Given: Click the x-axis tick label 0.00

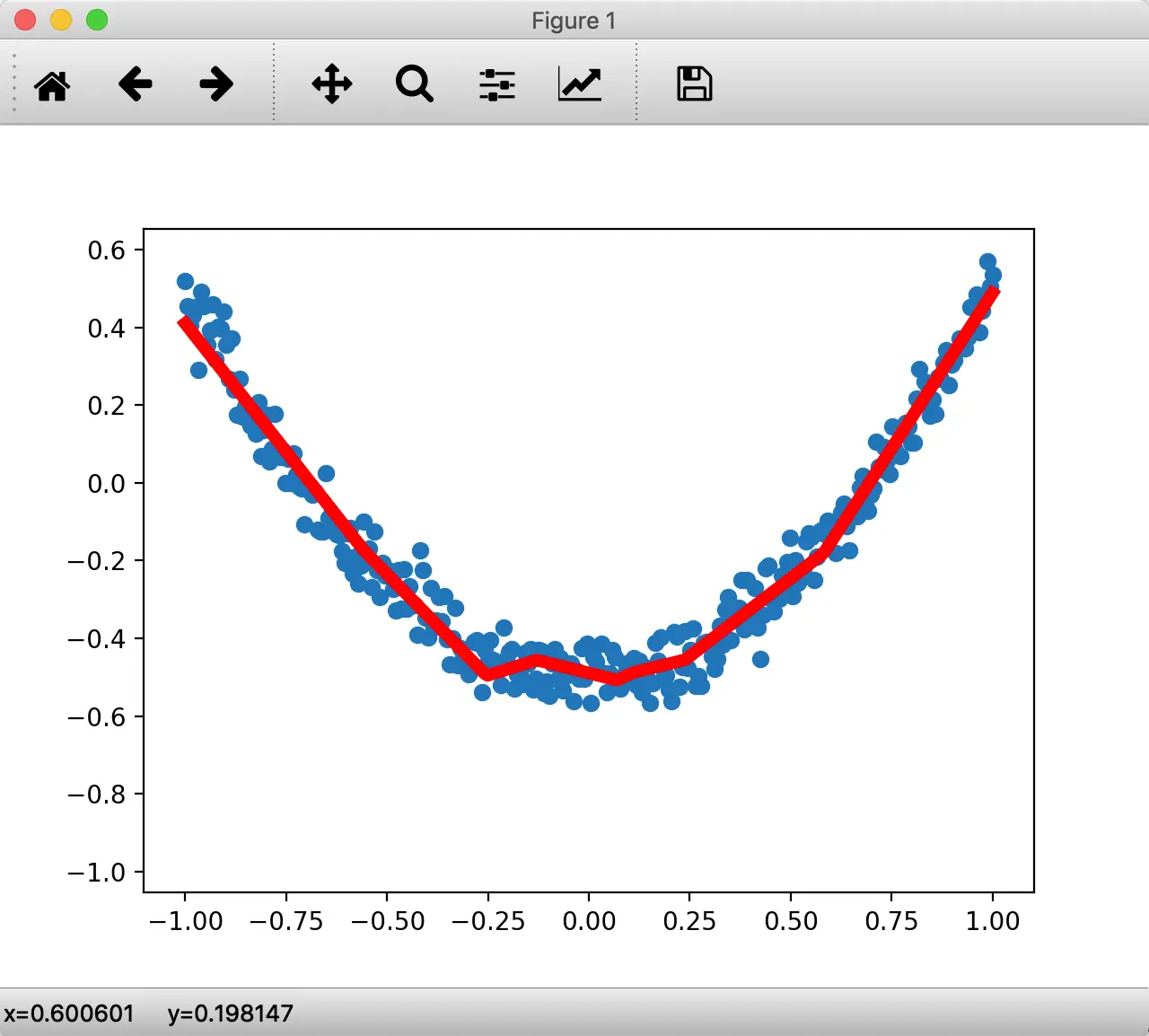Looking at the screenshot, I should 589,921.
